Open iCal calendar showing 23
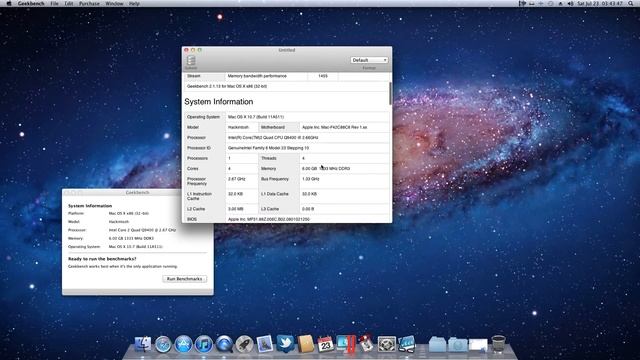 [x=325, y=344]
